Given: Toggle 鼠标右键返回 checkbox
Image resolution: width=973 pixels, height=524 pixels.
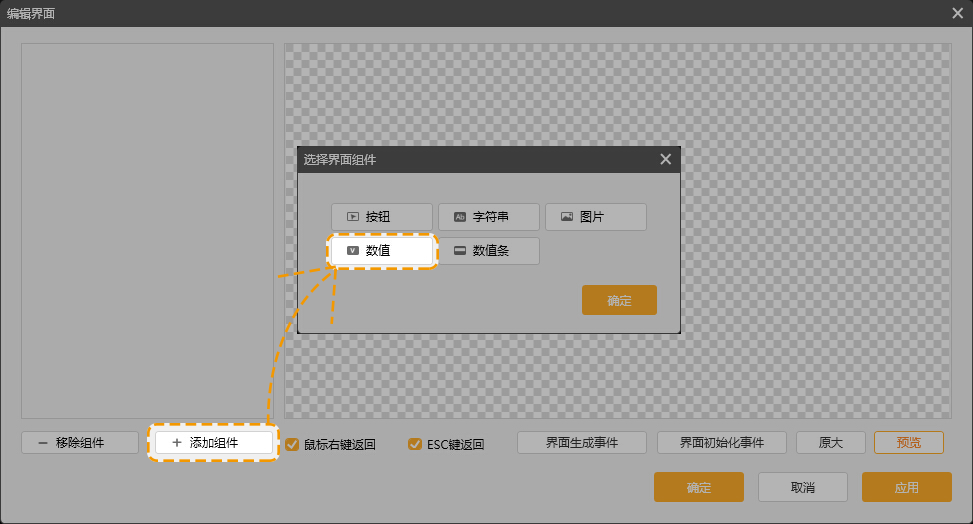Looking at the screenshot, I should (x=292, y=444).
